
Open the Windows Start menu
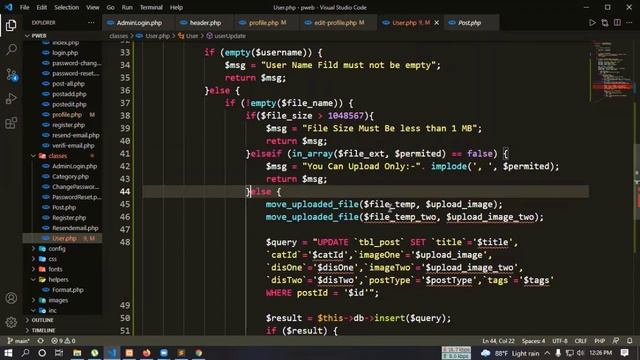point(8,353)
